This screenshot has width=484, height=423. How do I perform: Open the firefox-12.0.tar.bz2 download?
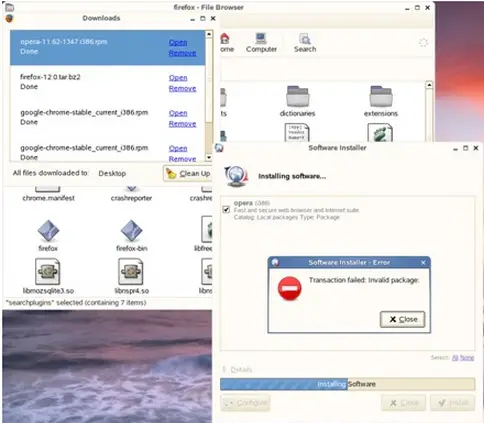coord(178,78)
